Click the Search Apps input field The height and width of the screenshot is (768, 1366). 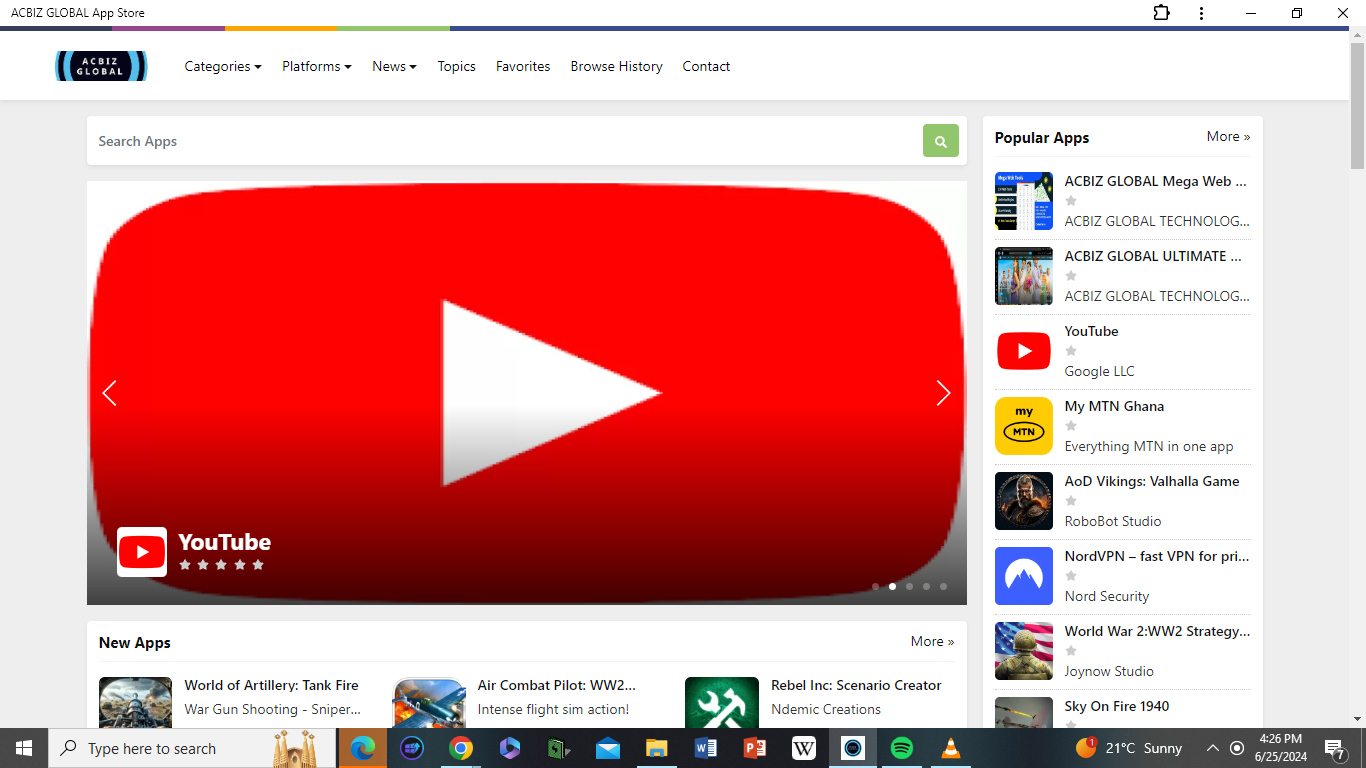point(505,141)
